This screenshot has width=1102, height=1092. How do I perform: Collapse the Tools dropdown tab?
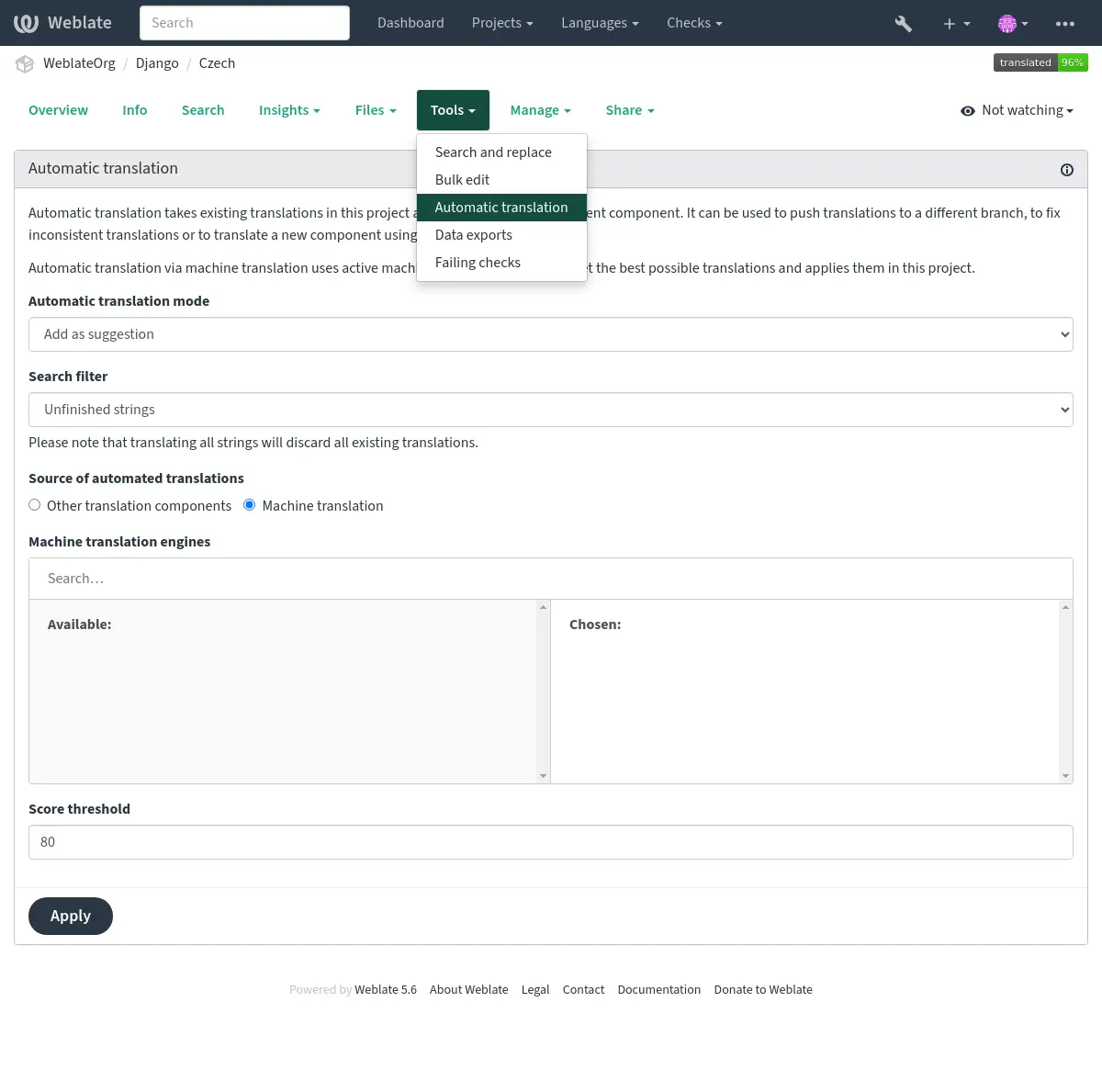[x=453, y=110]
